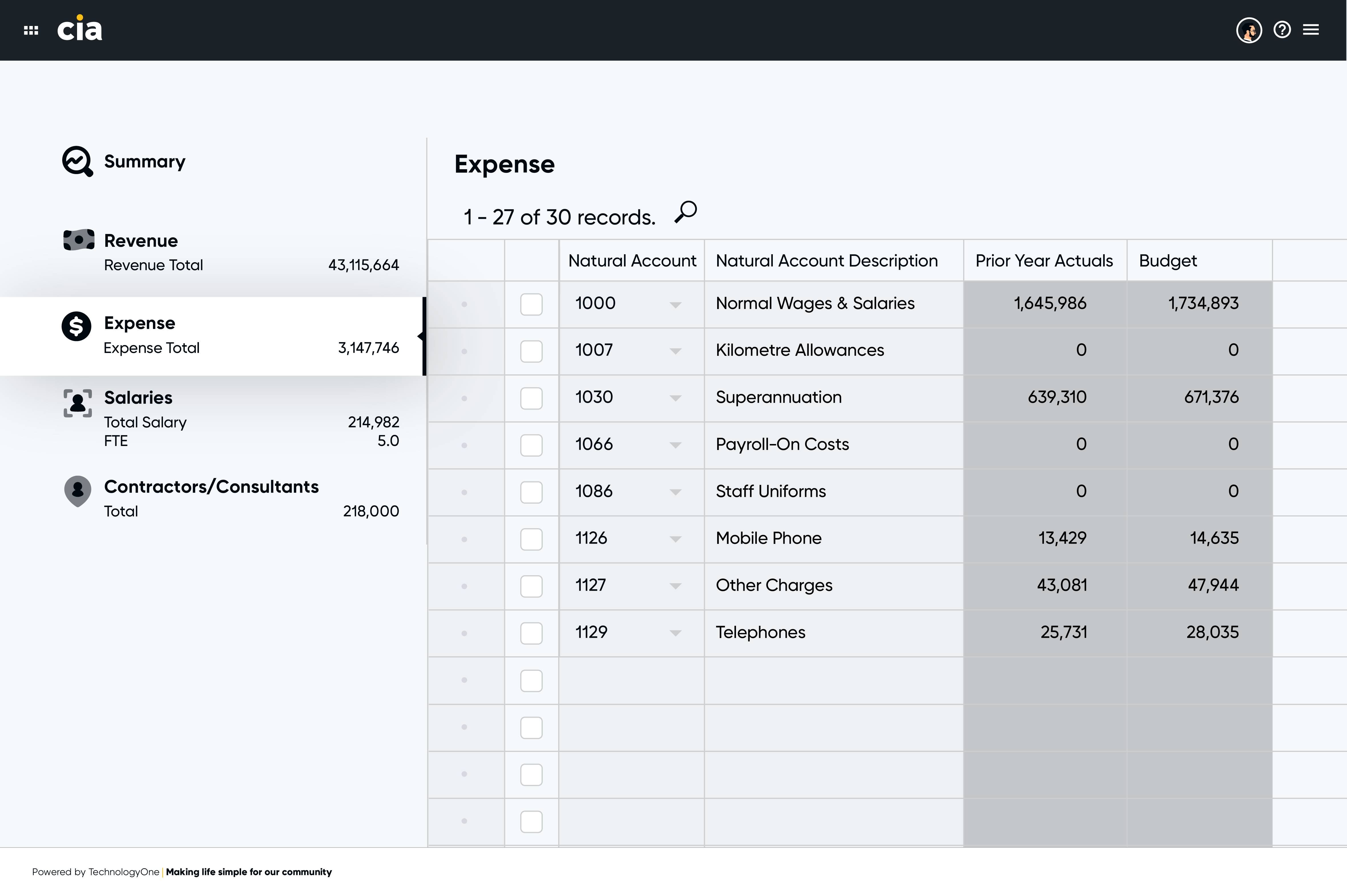Open the app grid launcher icon
The width and height of the screenshot is (1347, 896).
point(31,30)
